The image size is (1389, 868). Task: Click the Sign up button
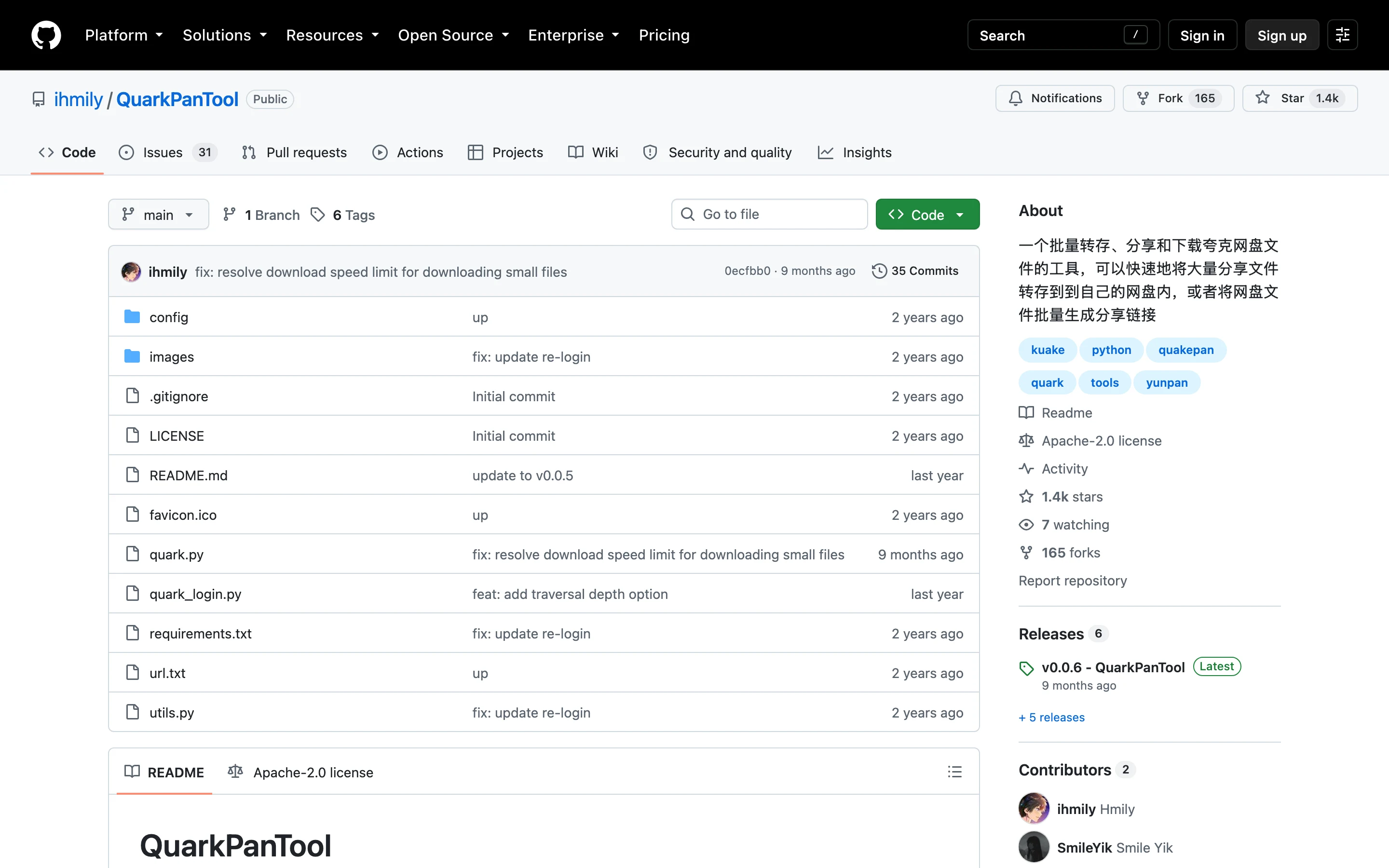click(x=1281, y=35)
